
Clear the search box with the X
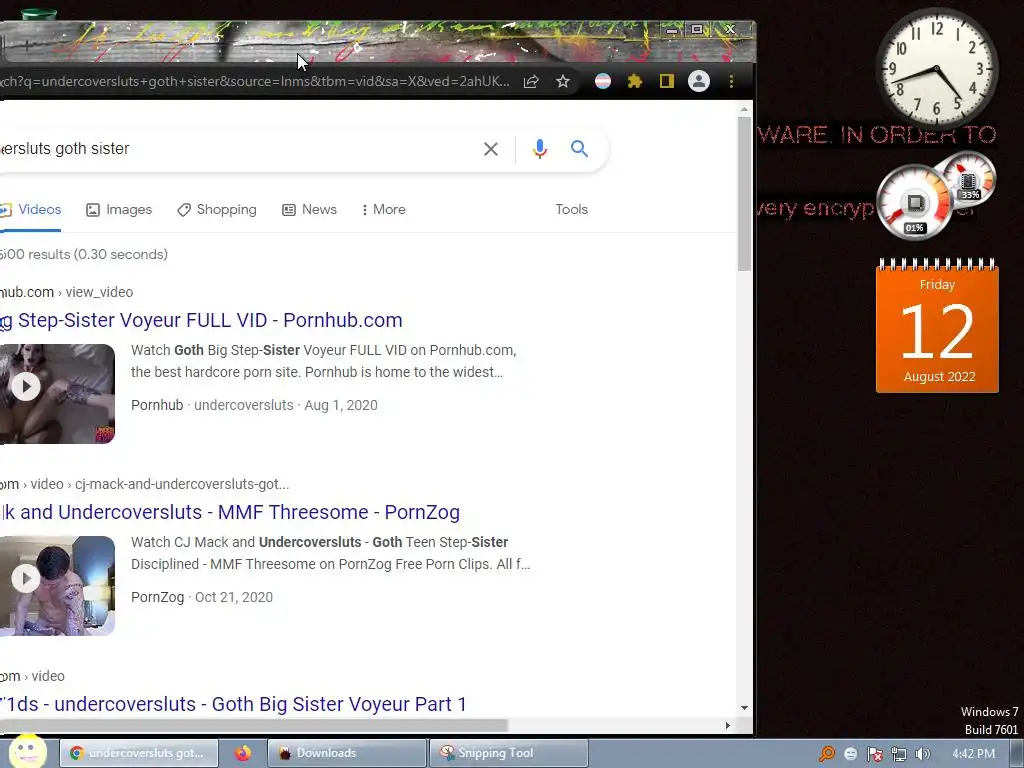pos(490,149)
